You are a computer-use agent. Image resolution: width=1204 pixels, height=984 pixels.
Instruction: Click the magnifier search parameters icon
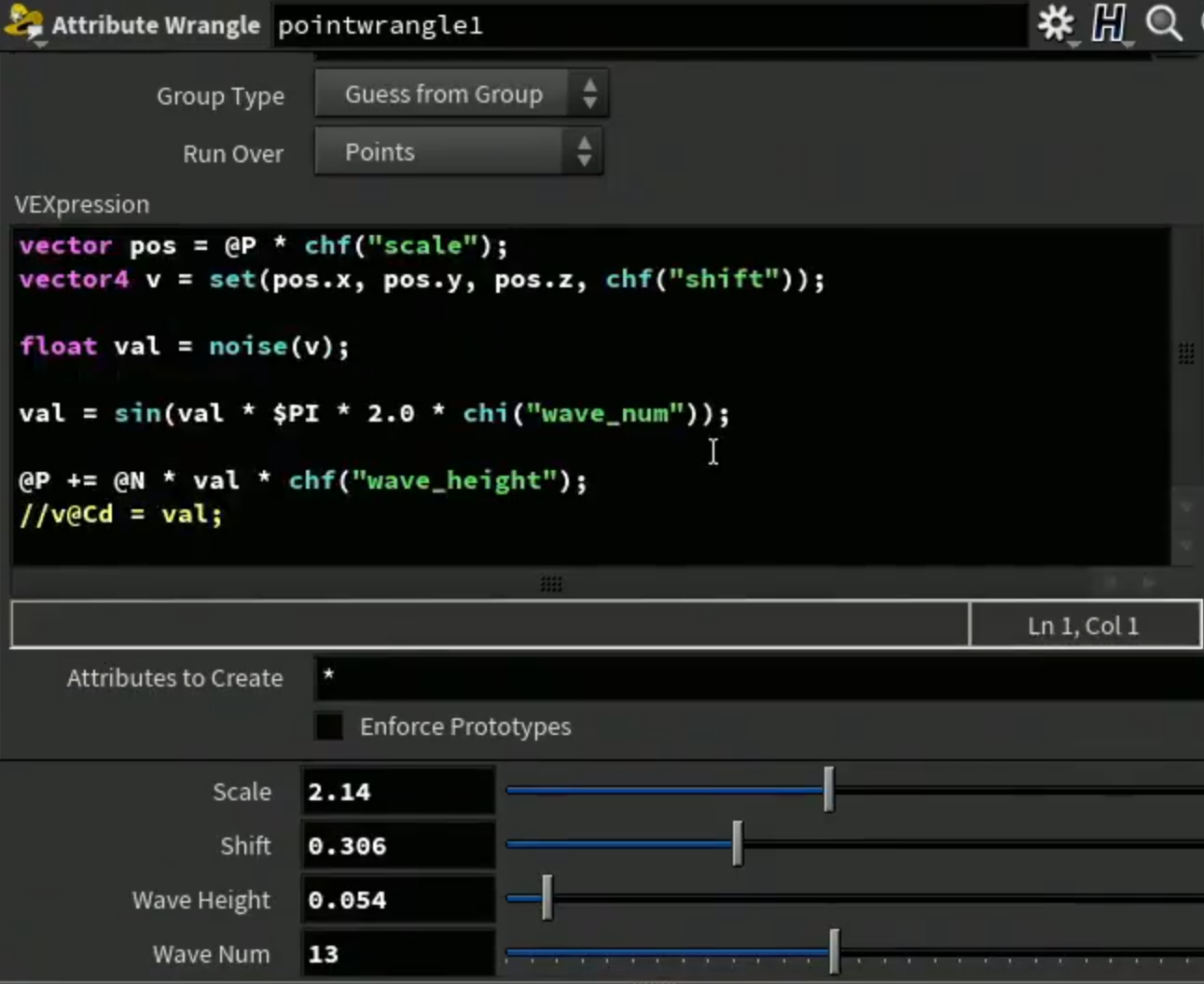[x=1164, y=24]
